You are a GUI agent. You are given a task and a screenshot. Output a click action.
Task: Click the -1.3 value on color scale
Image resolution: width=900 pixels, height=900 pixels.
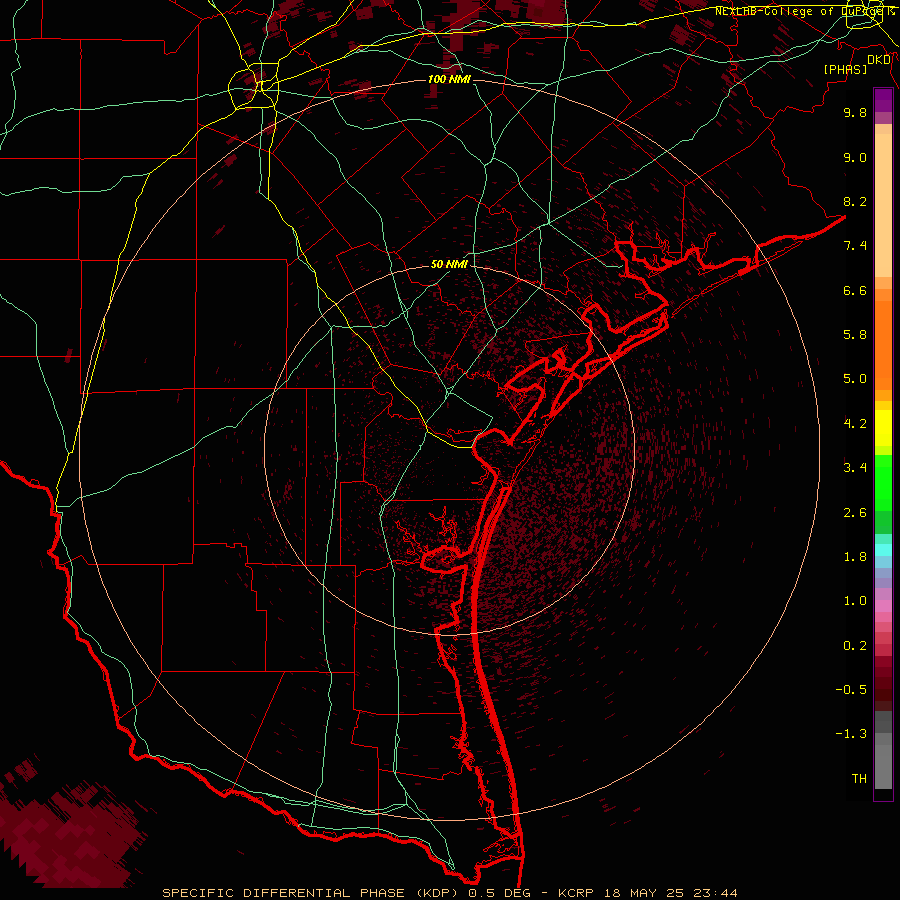tap(851, 734)
